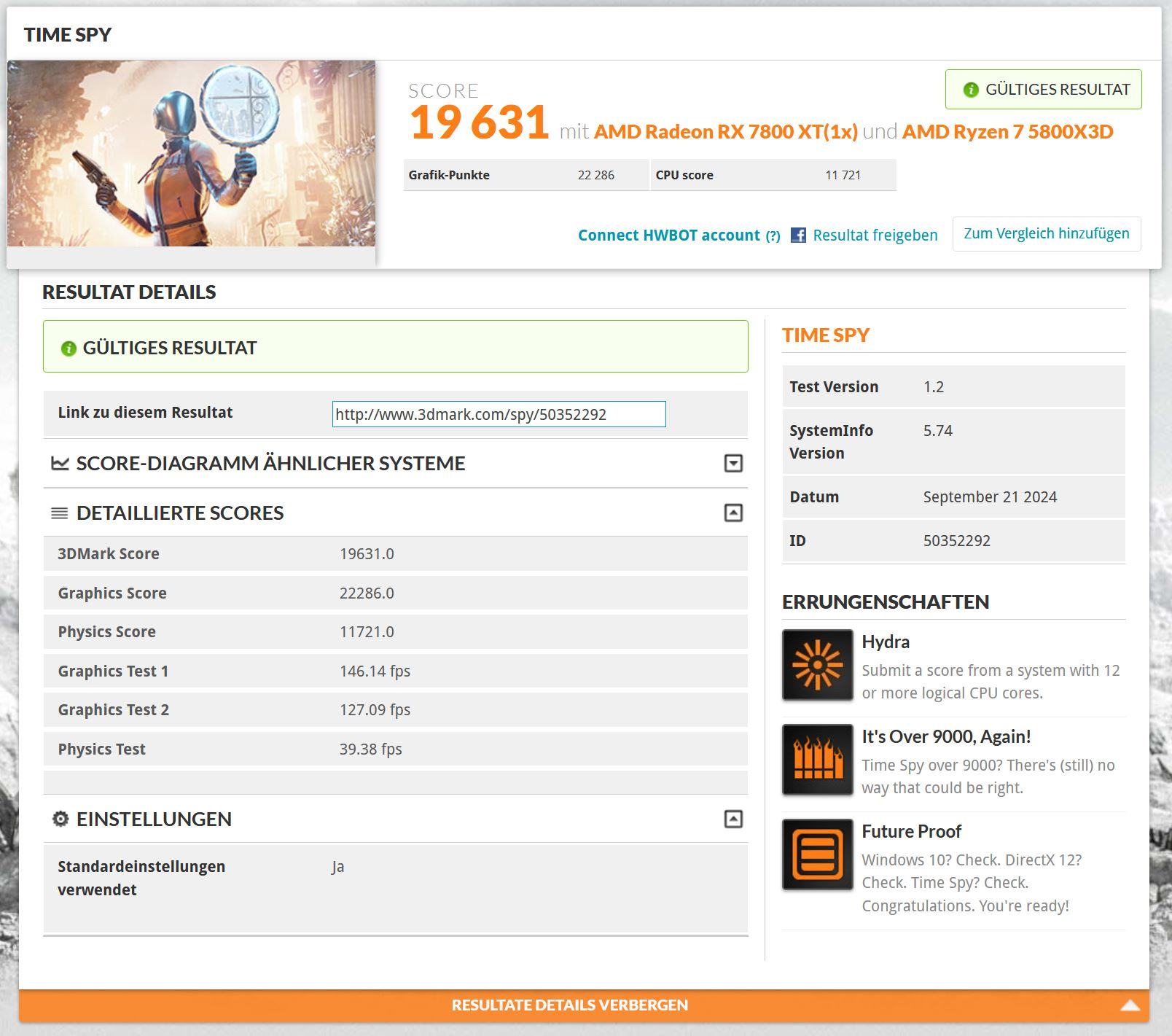Click the list icon next to Detaillierte Scores
This screenshot has height=1036, width=1172.
60,513
